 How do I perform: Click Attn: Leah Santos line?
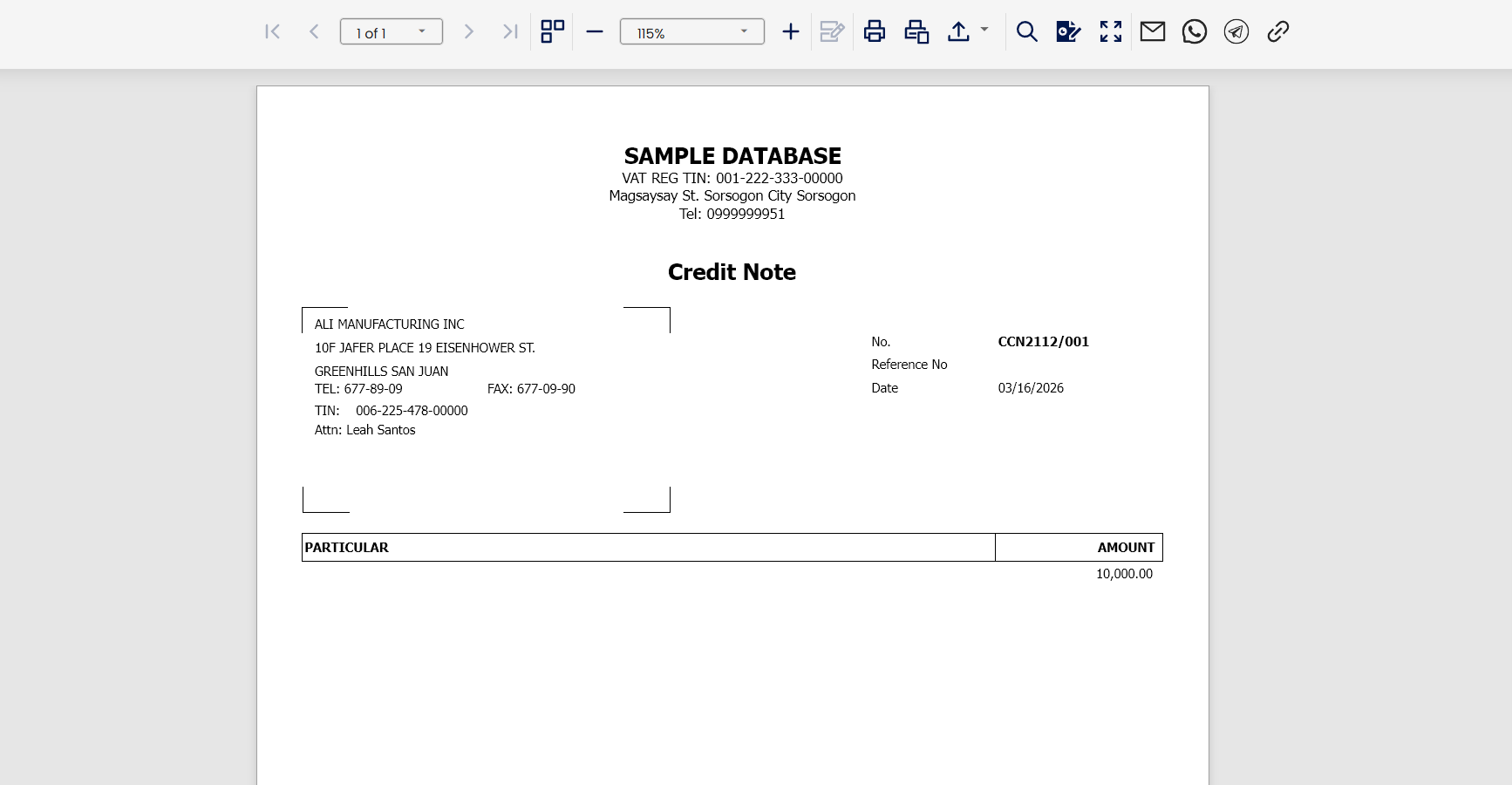pyautogui.click(x=364, y=430)
